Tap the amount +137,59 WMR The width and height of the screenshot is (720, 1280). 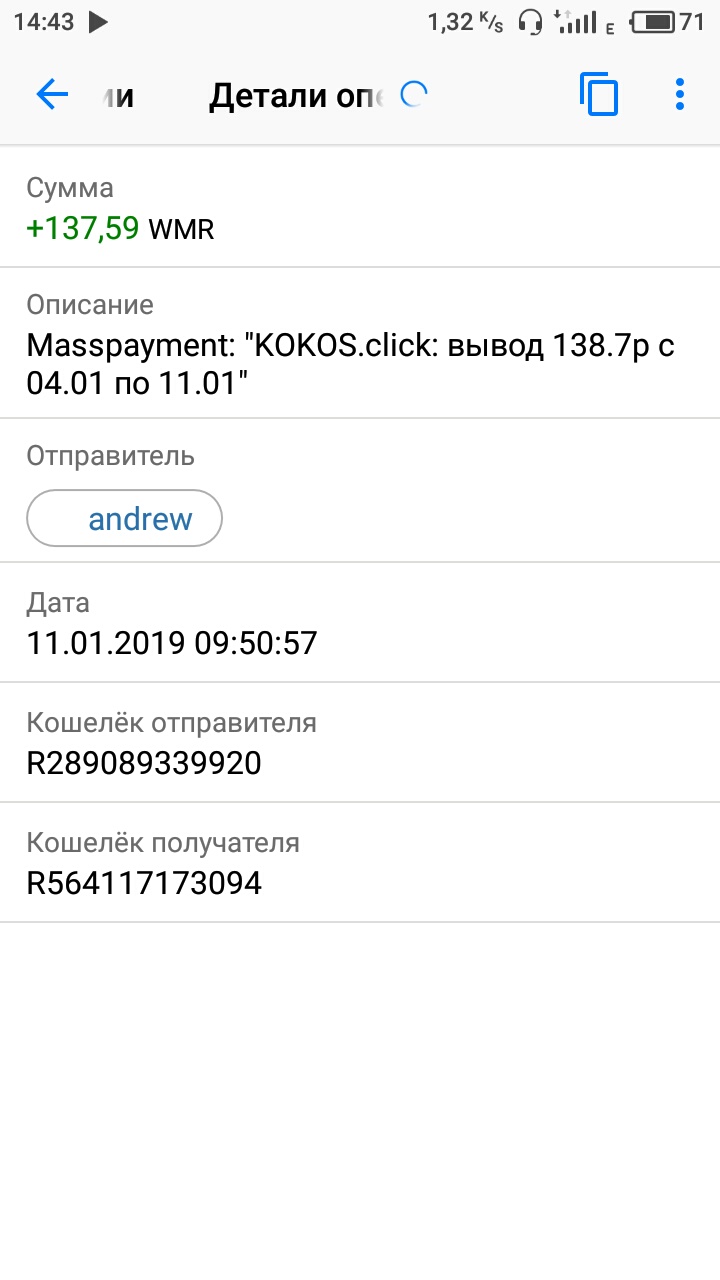click(120, 229)
